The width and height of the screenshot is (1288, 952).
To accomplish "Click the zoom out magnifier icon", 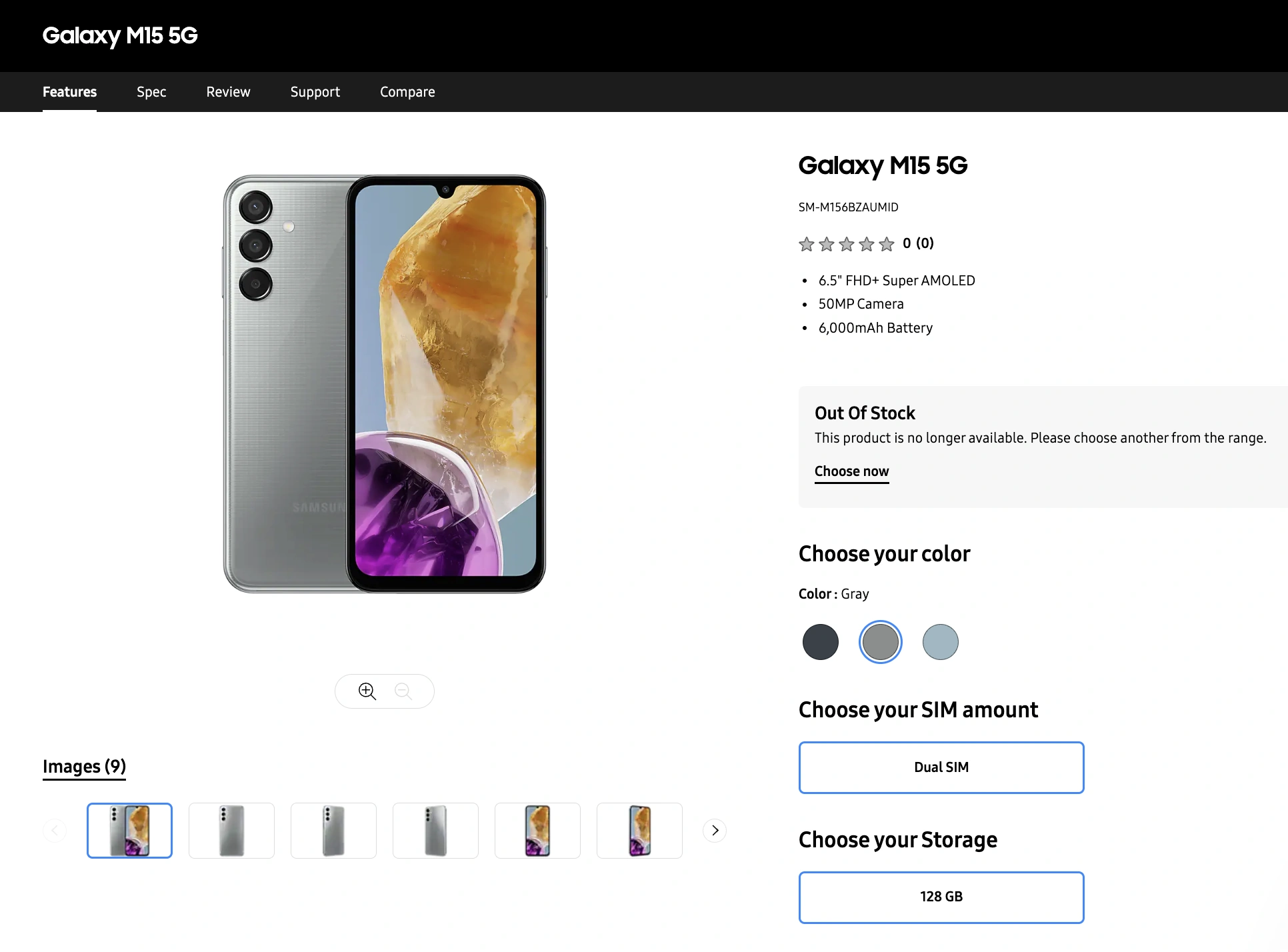I will click(x=403, y=691).
